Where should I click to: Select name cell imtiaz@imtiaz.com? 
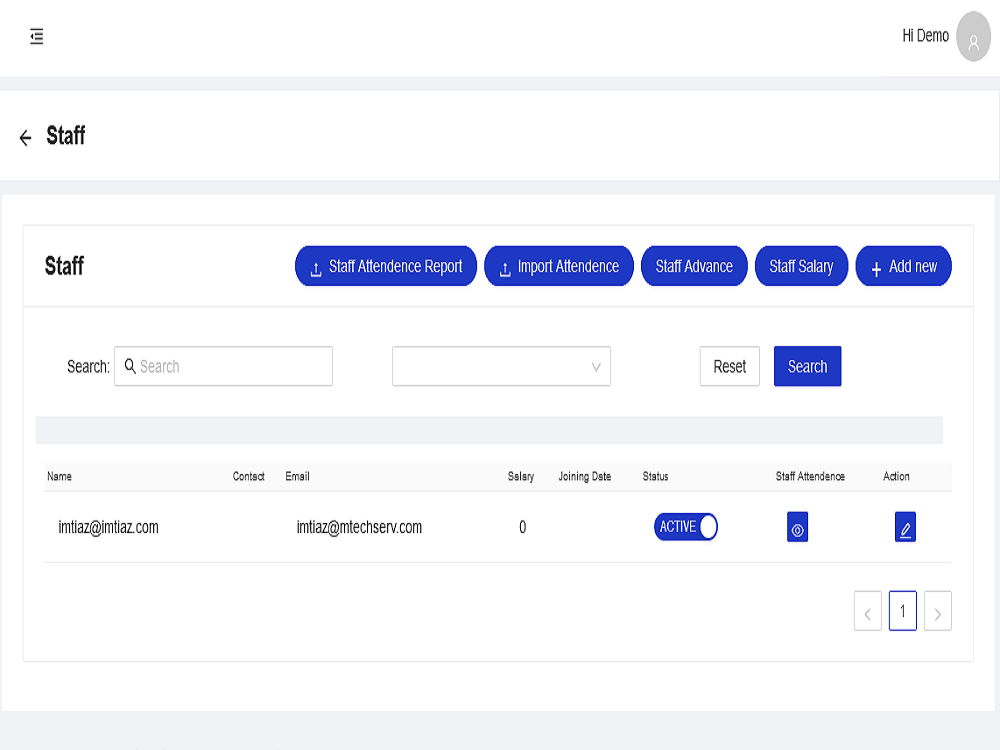point(108,527)
